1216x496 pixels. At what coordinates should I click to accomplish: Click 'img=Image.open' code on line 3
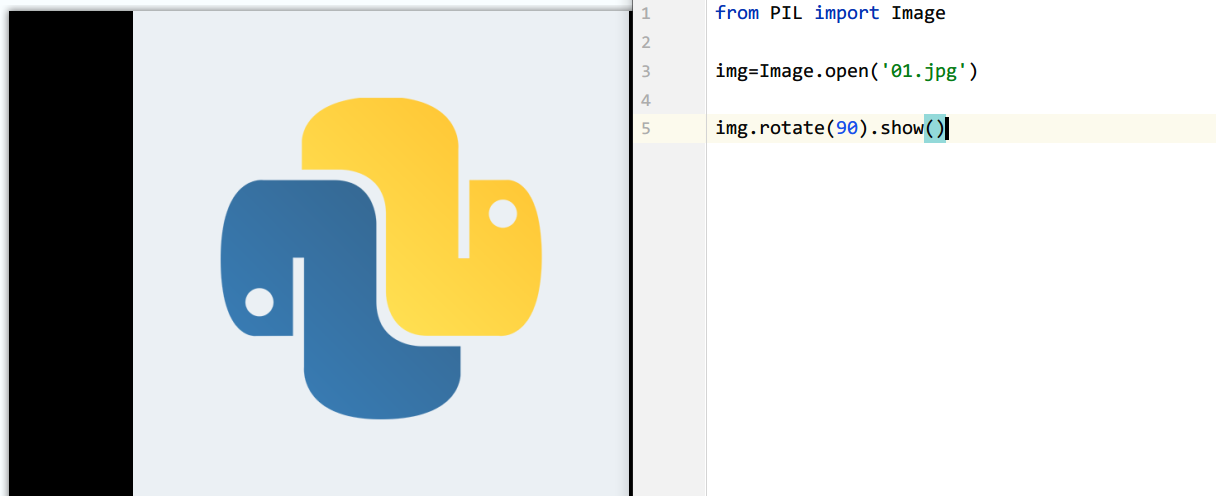tap(793, 71)
